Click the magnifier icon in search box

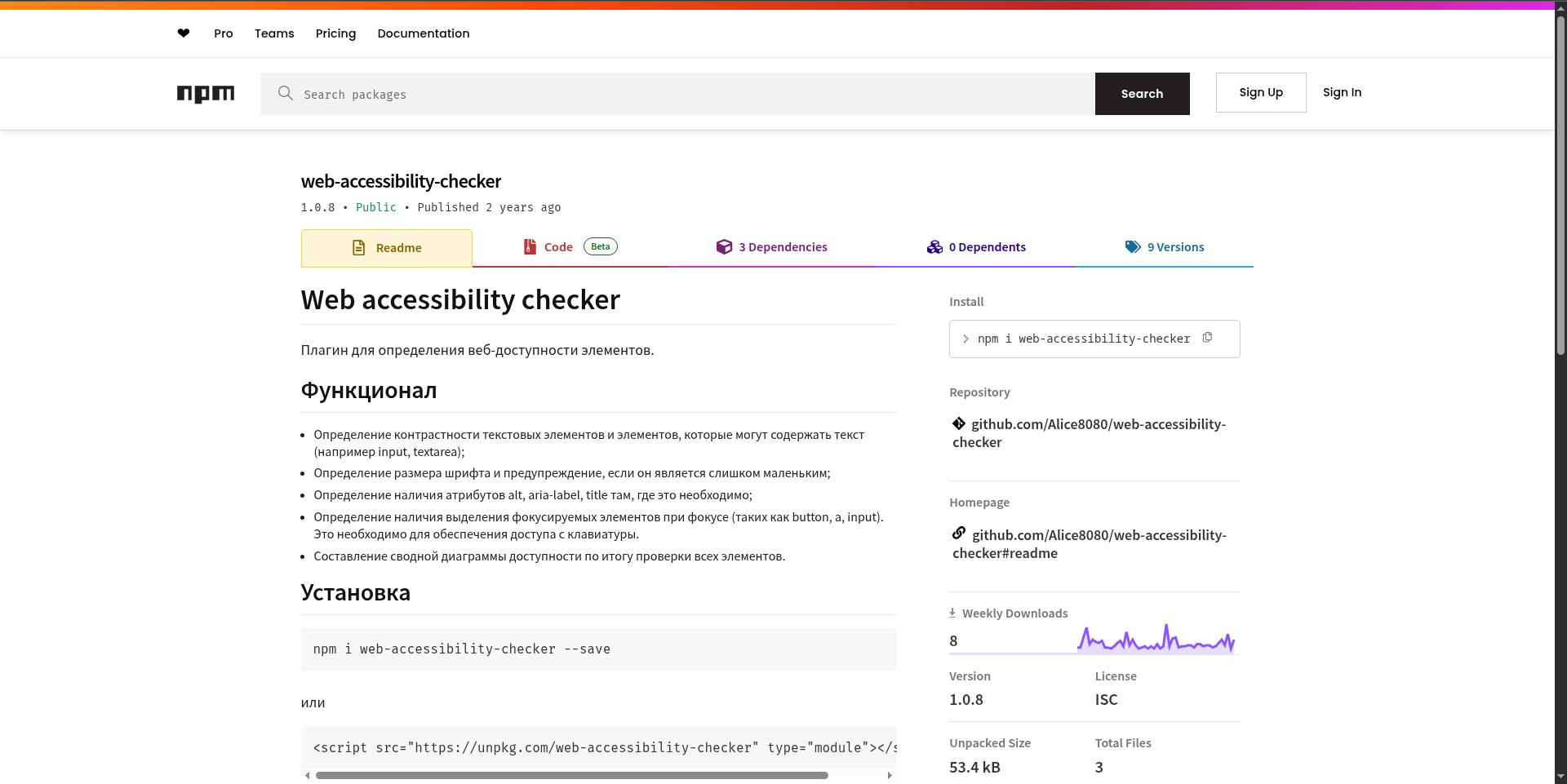(285, 93)
